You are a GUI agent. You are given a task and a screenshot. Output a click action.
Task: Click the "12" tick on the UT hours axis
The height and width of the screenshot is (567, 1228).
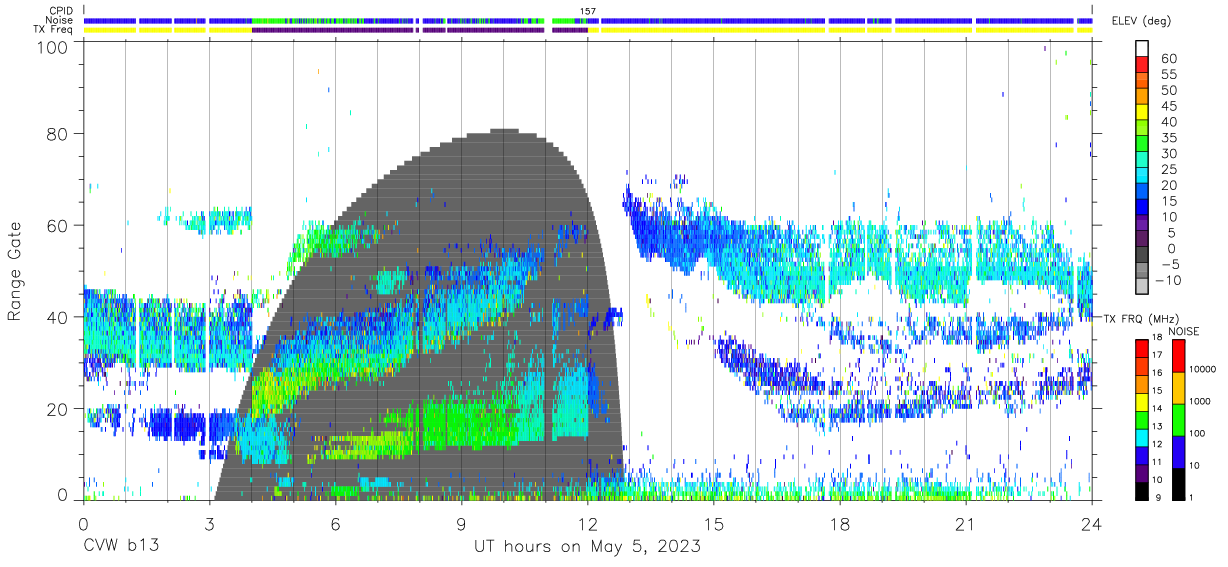pyautogui.click(x=587, y=524)
